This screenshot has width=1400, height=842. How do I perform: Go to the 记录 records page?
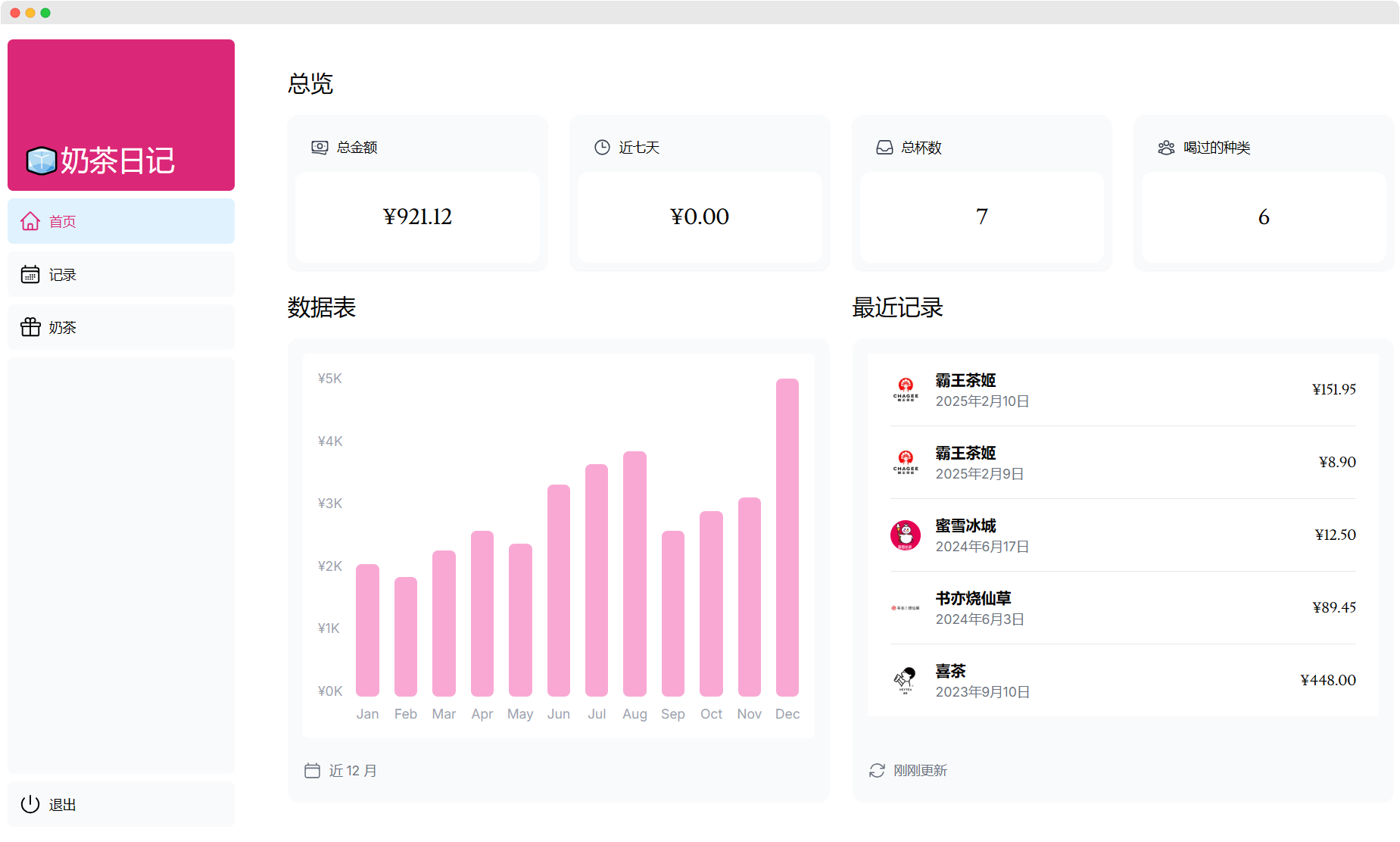coord(121,274)
